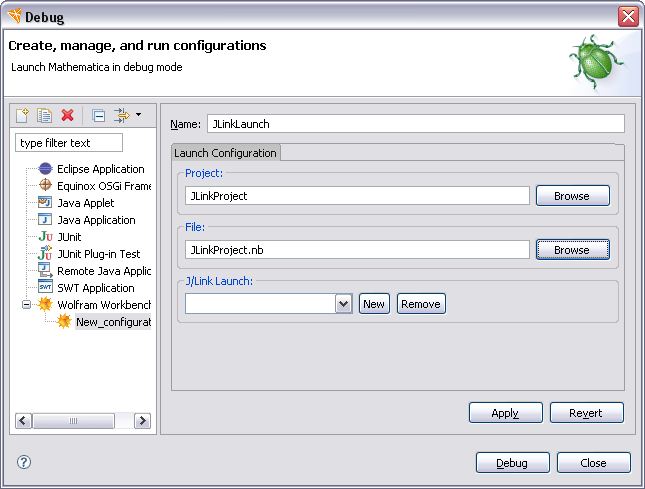The width and height of the screenshot is (645, 489).
Task: Click Browse next to Project field
Action: tap(573, 196)
